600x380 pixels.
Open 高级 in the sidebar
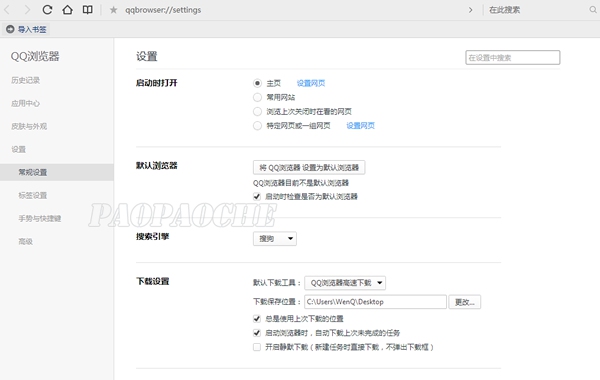click(25, 241)
